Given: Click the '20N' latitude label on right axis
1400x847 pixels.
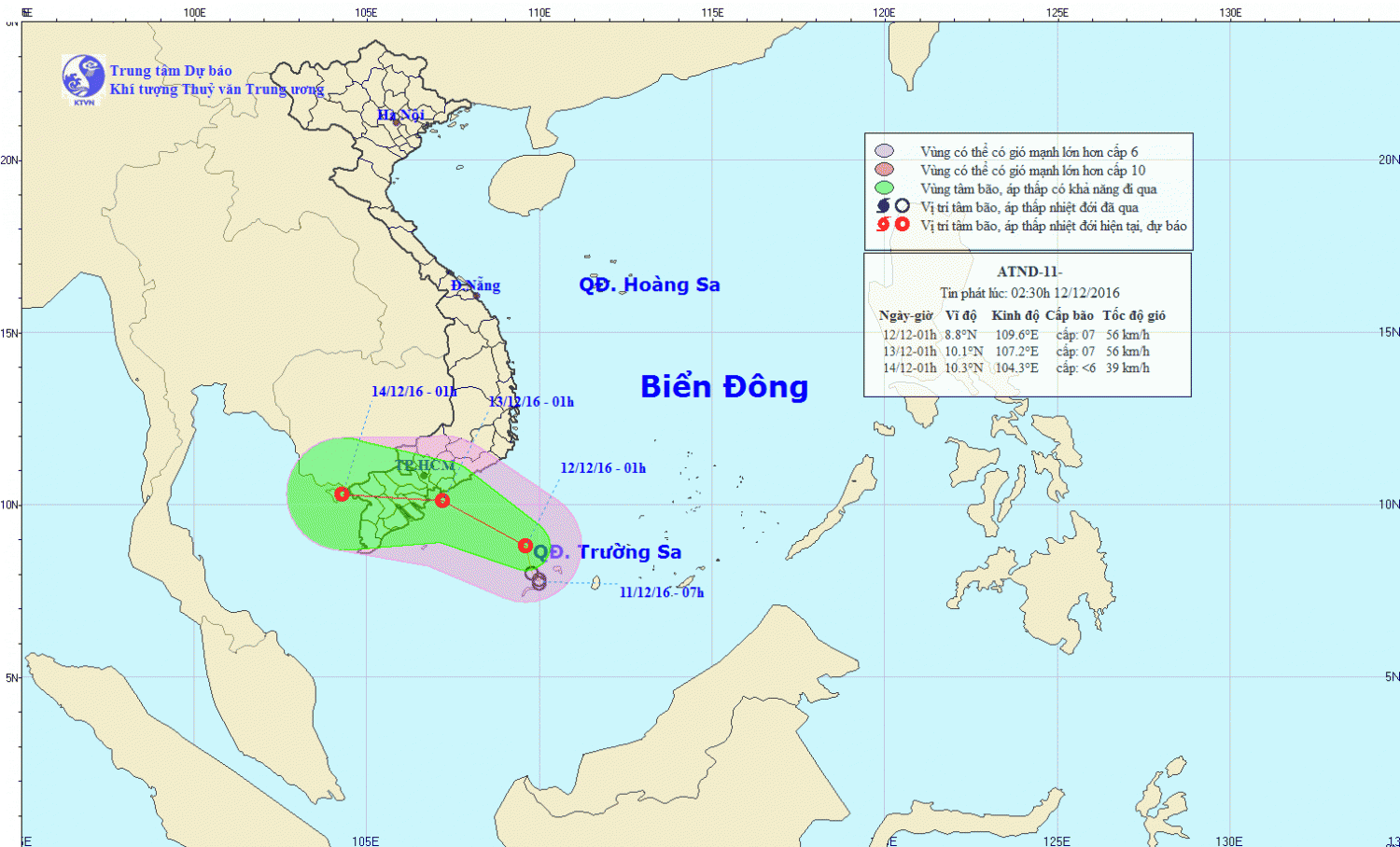Looking at the screenshot, I should [x=1389, y=160].
